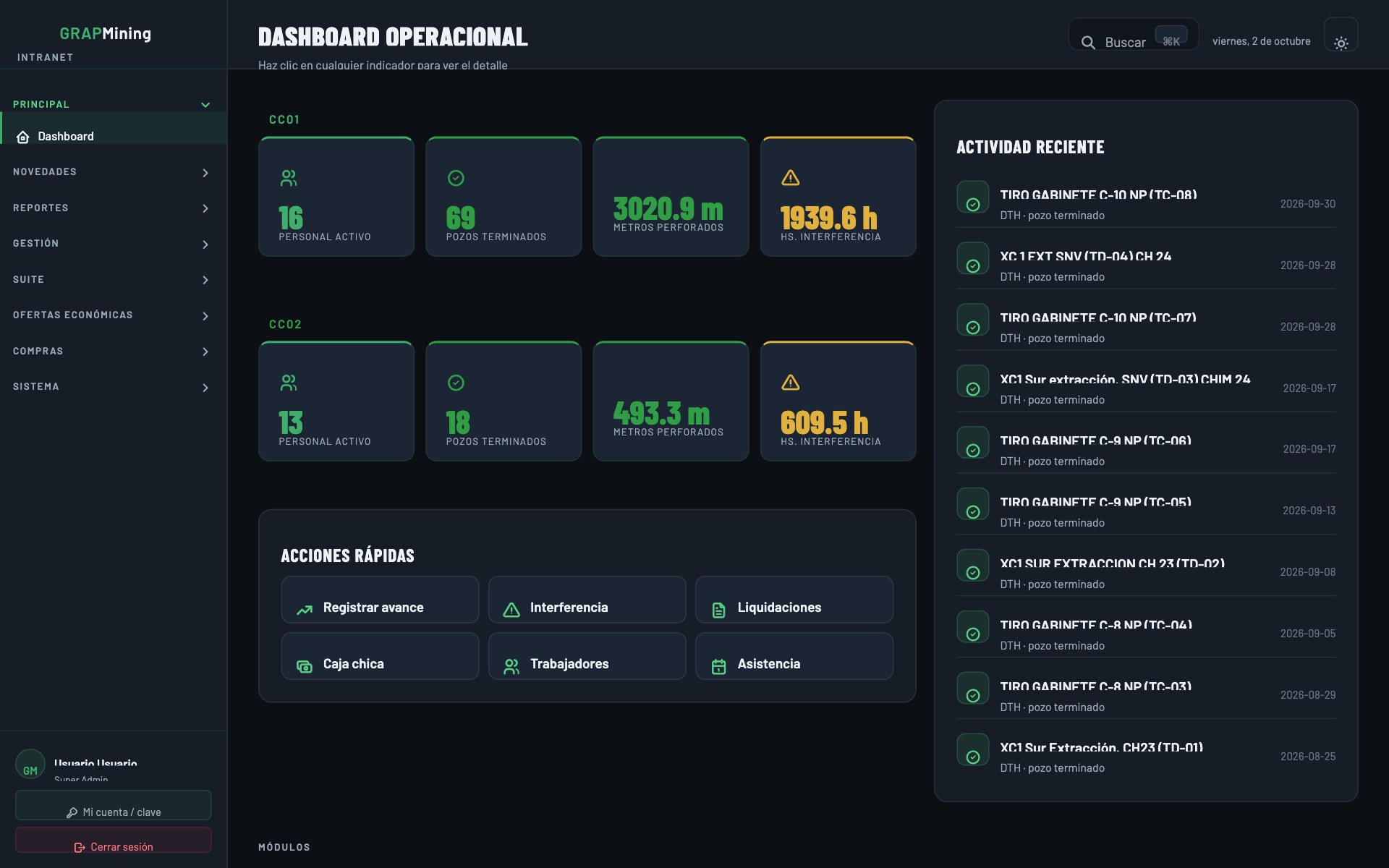Viewport: 1389px width, 868px height.
Task: Click the Caja chica wallet icon
Action: [x=305, y=666]
